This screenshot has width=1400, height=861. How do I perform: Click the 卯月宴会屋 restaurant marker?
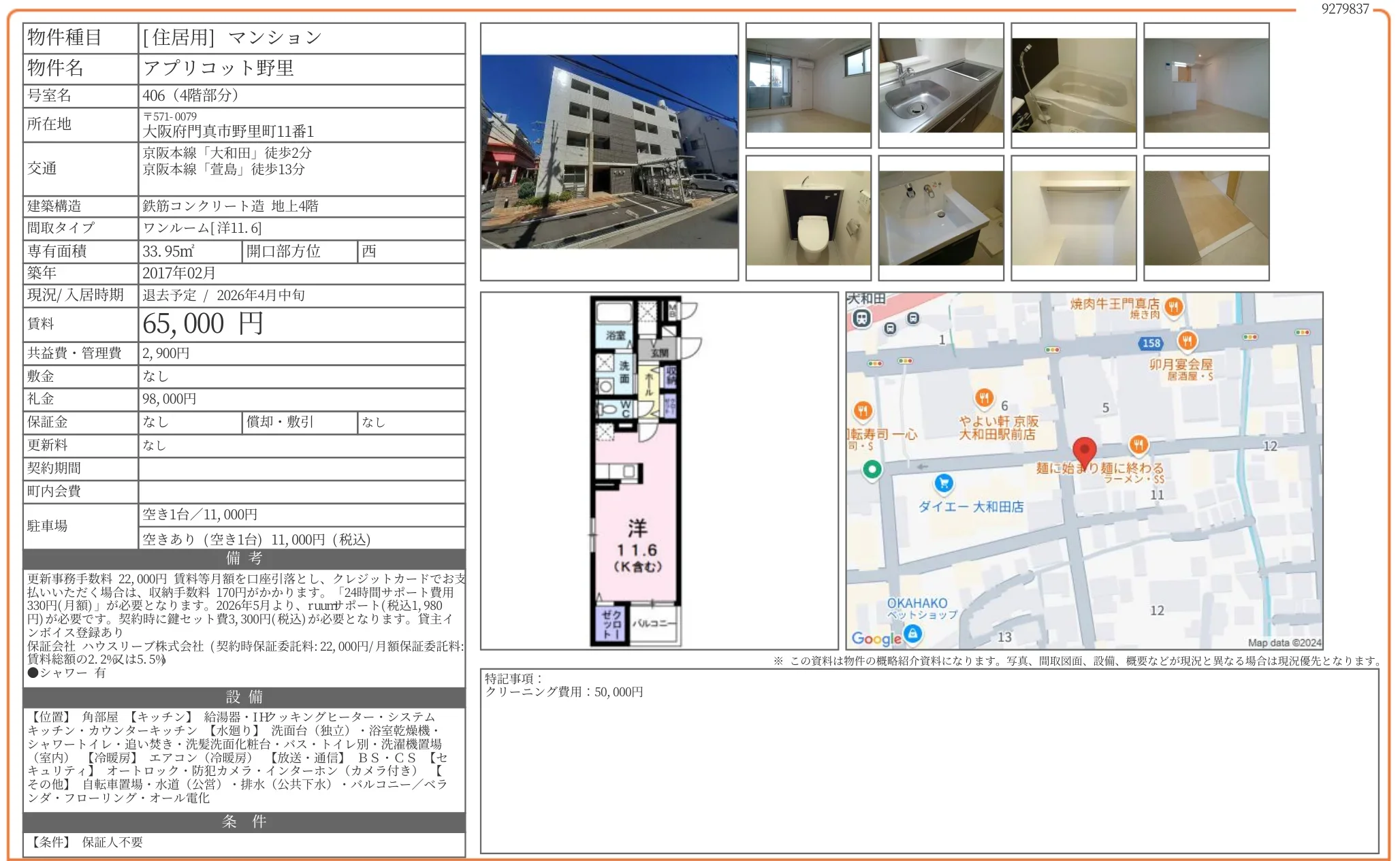pyautogui.click(x=1188, y=340)
